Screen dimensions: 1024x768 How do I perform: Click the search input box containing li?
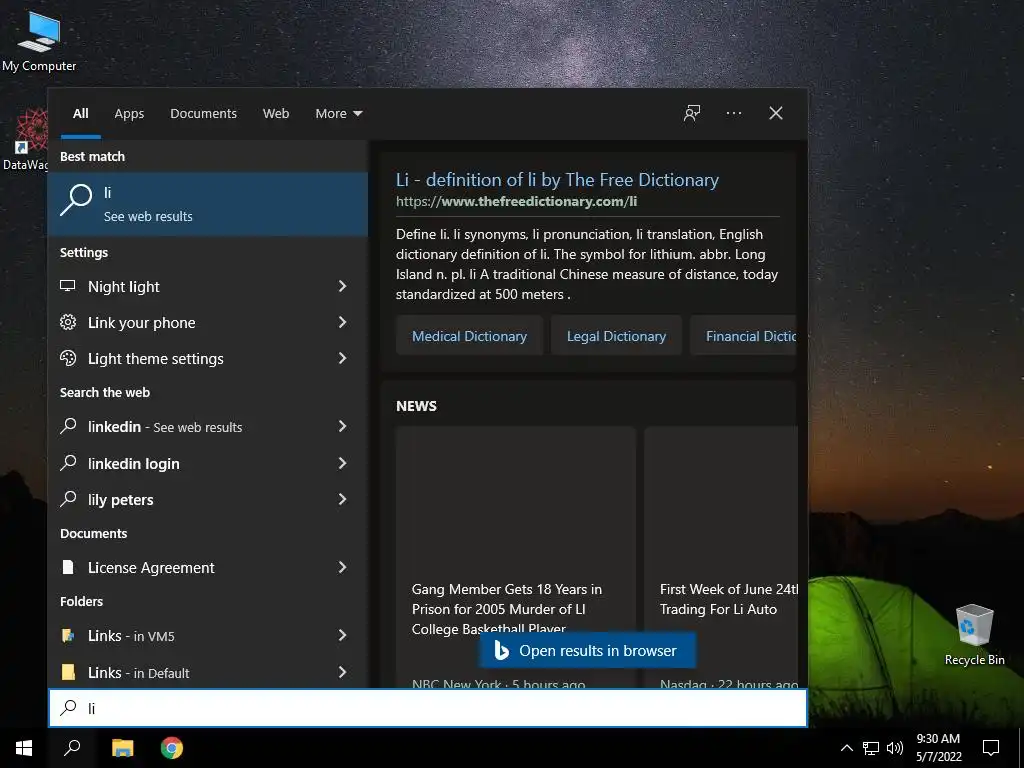pos(428,708)
